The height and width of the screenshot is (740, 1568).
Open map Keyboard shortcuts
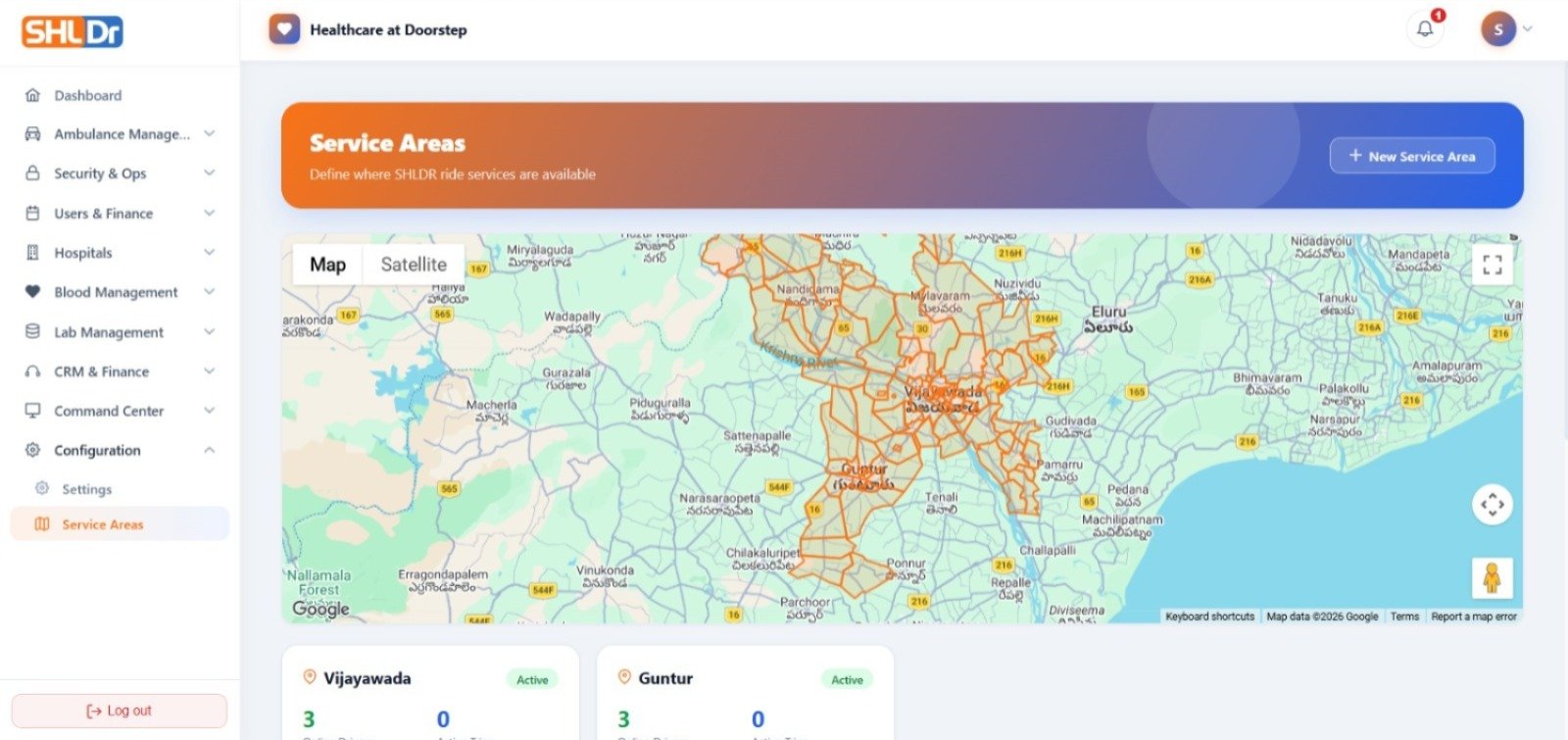click(1209, 617)
